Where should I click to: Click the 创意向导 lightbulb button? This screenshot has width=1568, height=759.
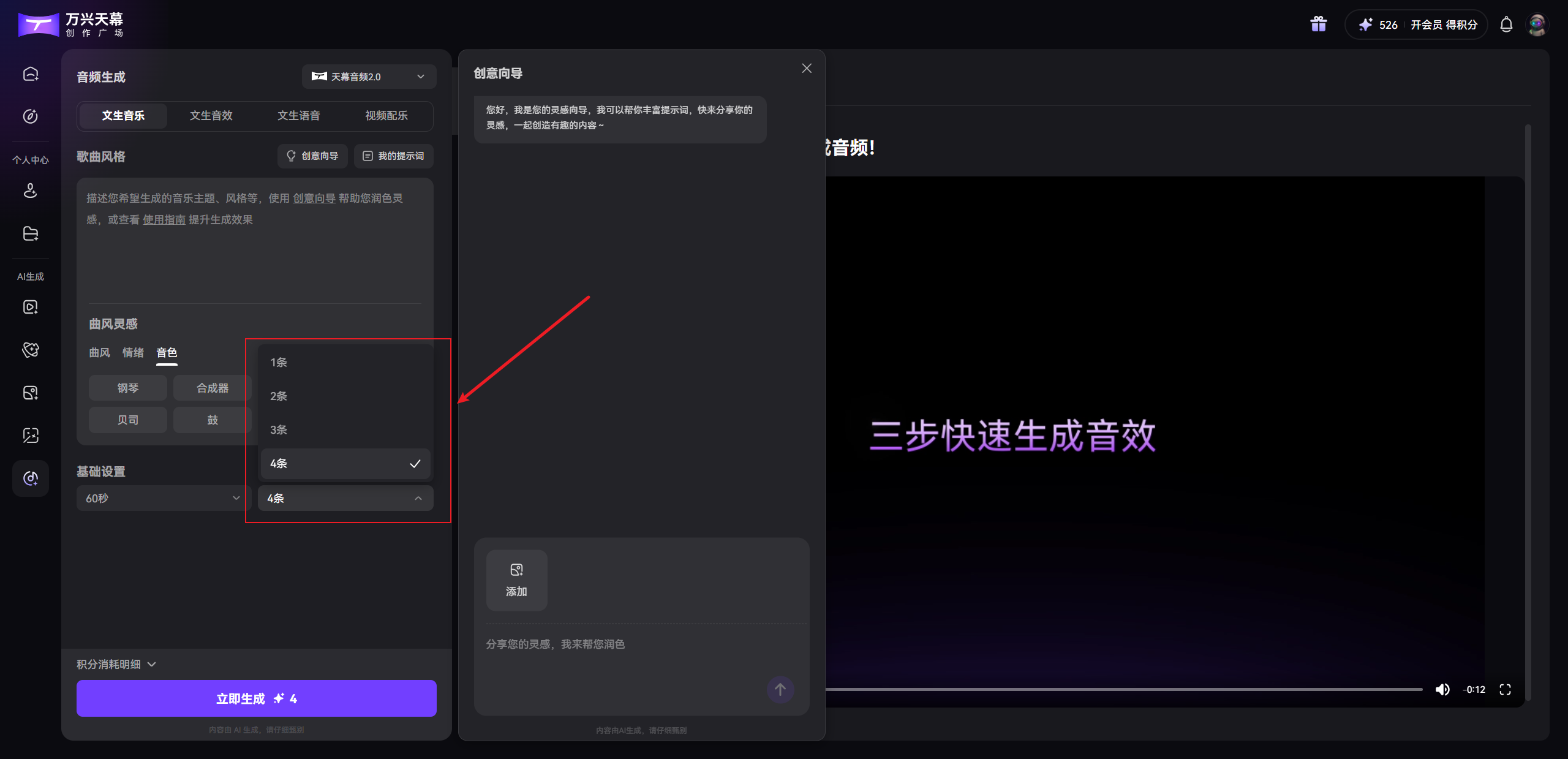[312, 156]
